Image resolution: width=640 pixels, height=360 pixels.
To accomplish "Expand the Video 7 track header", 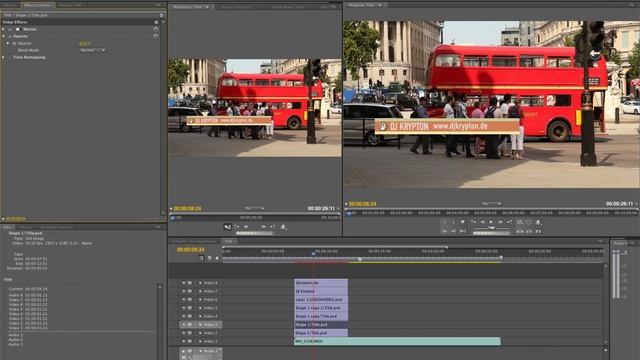I will coord(200,291).
